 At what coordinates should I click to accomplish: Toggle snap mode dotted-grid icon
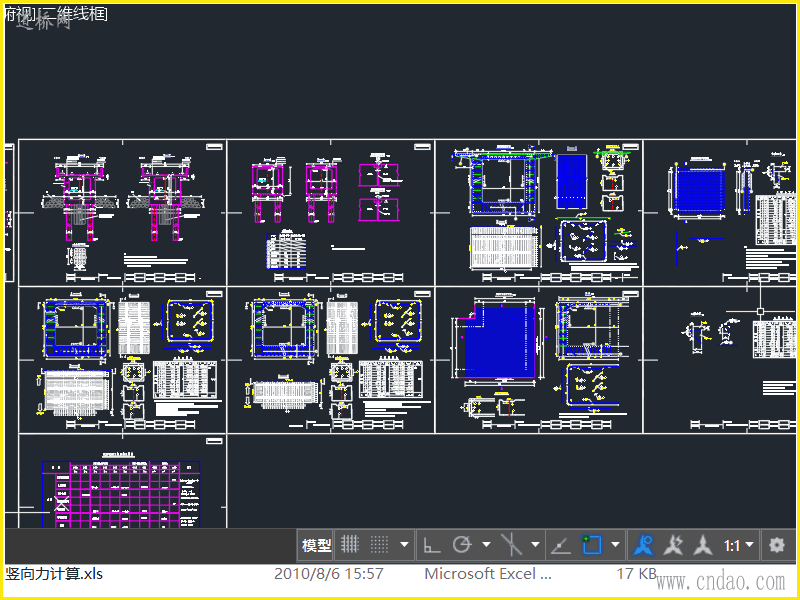pyautogui.click(x=379, y=545)
